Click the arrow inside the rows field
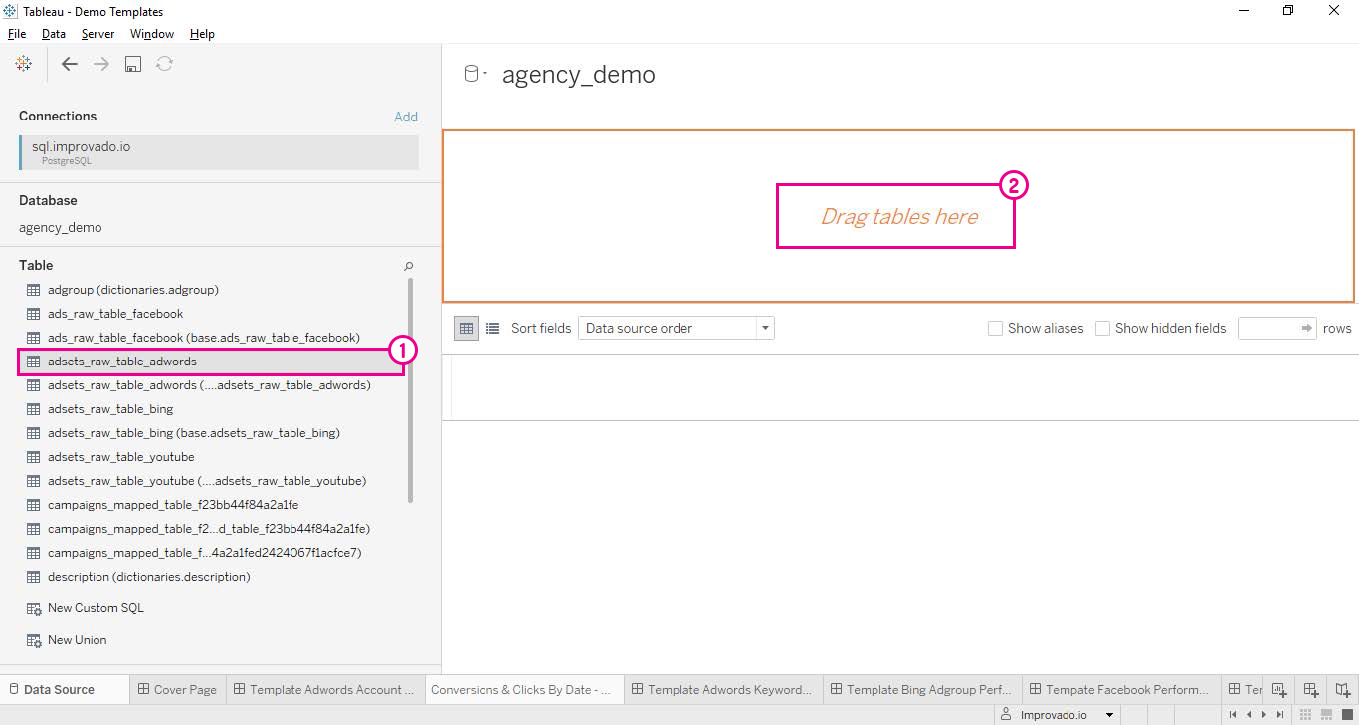Image resolution: width=1359 pixels, height=725 pixels. click(1306, 328)
